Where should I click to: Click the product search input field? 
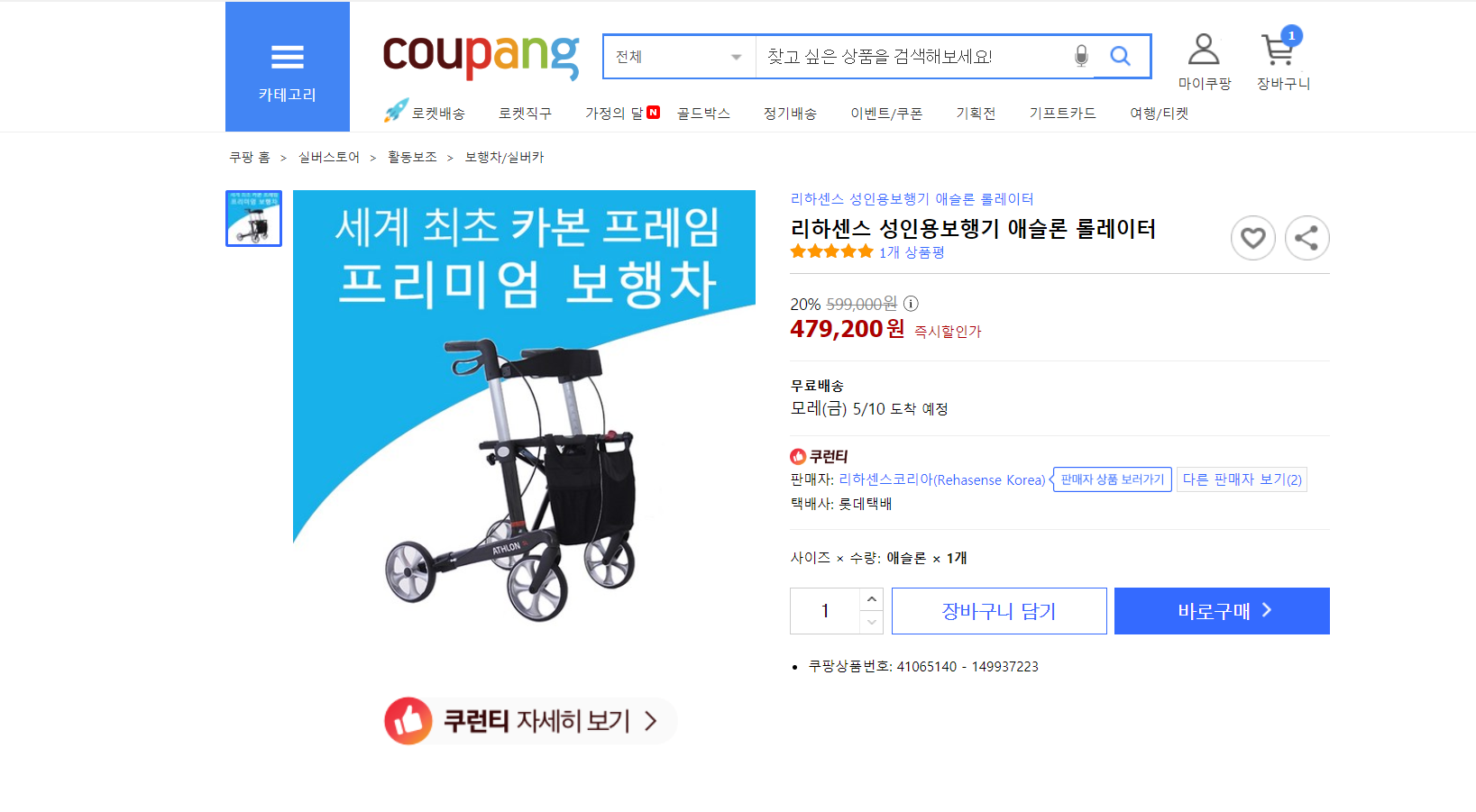pyautogui.click(x=911, y=57)
